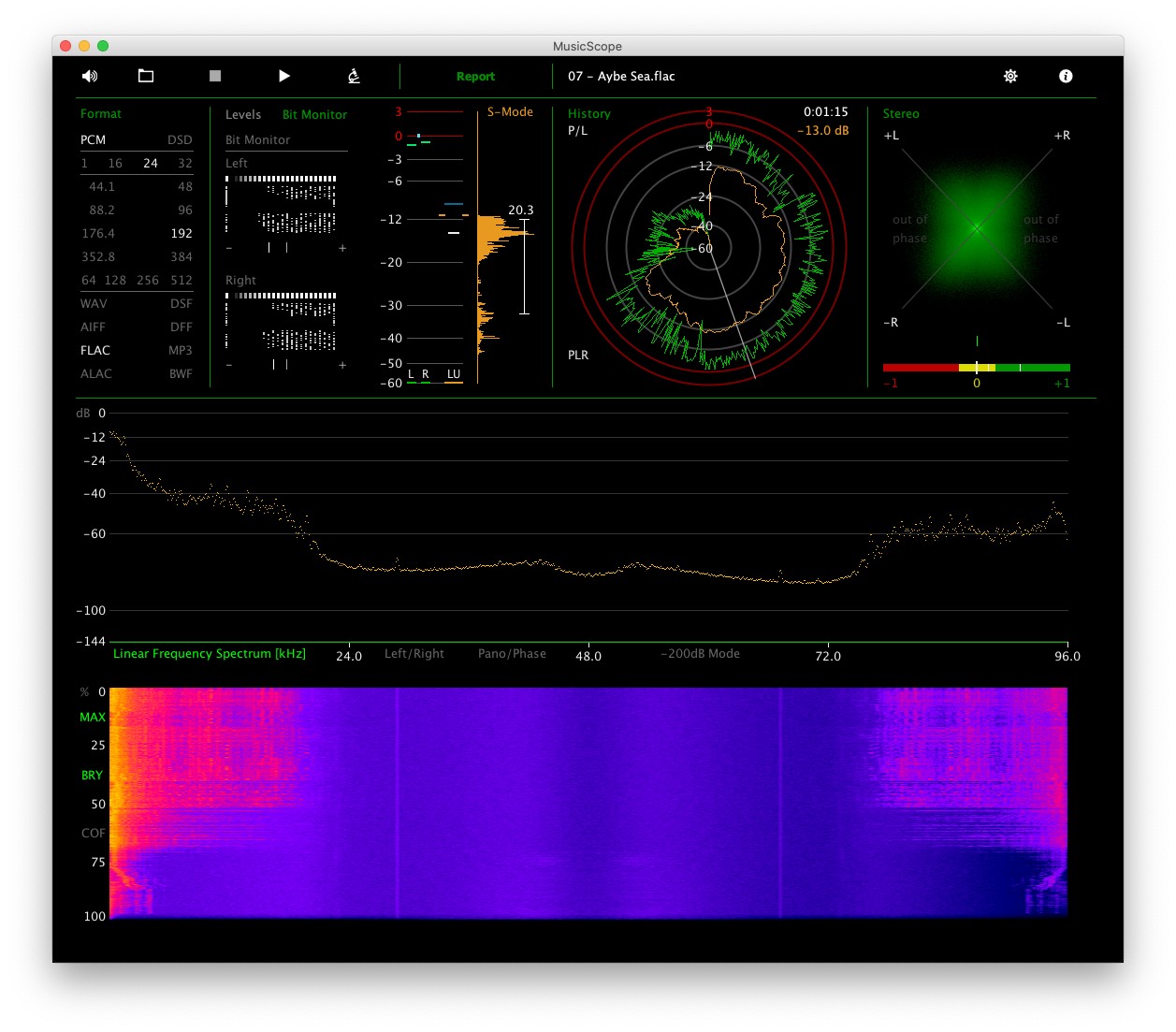Pick the ALAC file format

tap(96, 373)
